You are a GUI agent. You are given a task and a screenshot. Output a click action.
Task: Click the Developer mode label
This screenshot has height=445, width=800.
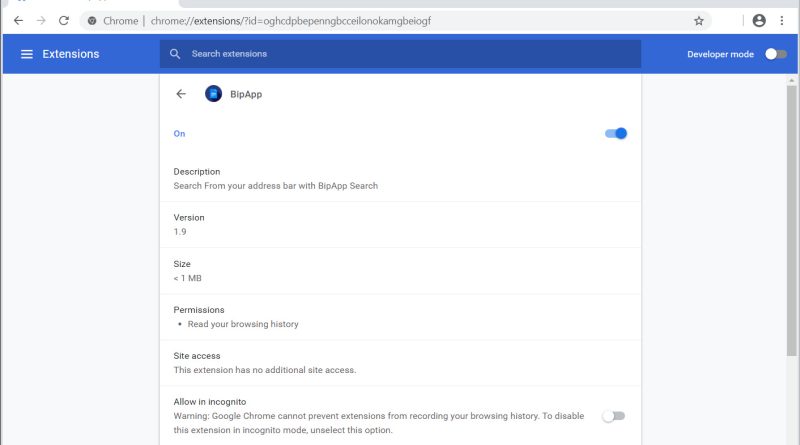pyautogui.click(x=720, y=54)
